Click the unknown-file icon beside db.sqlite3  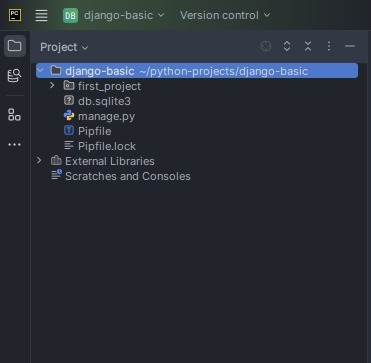69,100
